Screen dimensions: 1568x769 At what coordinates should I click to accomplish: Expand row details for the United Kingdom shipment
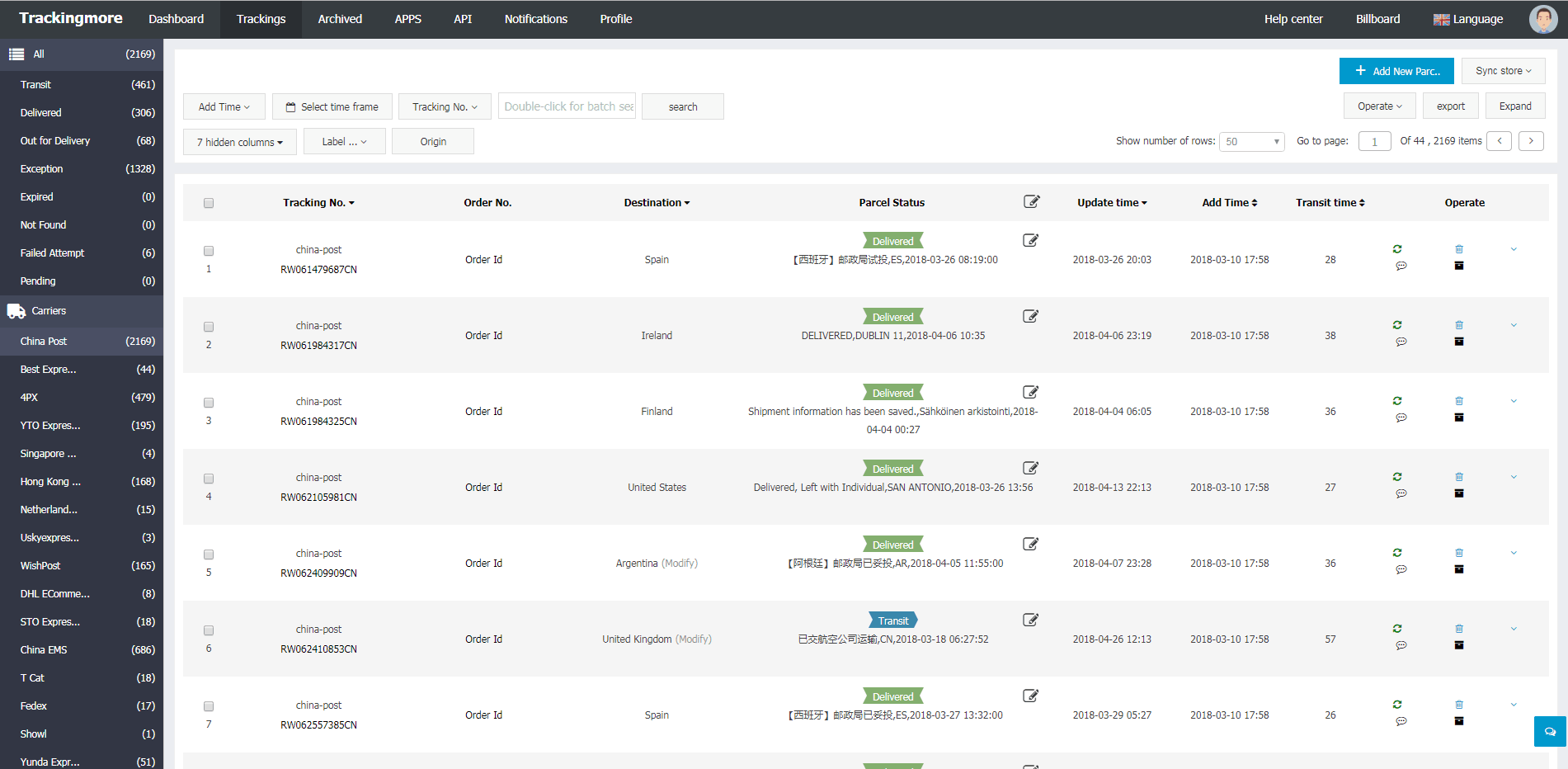tap(1514, 628)
